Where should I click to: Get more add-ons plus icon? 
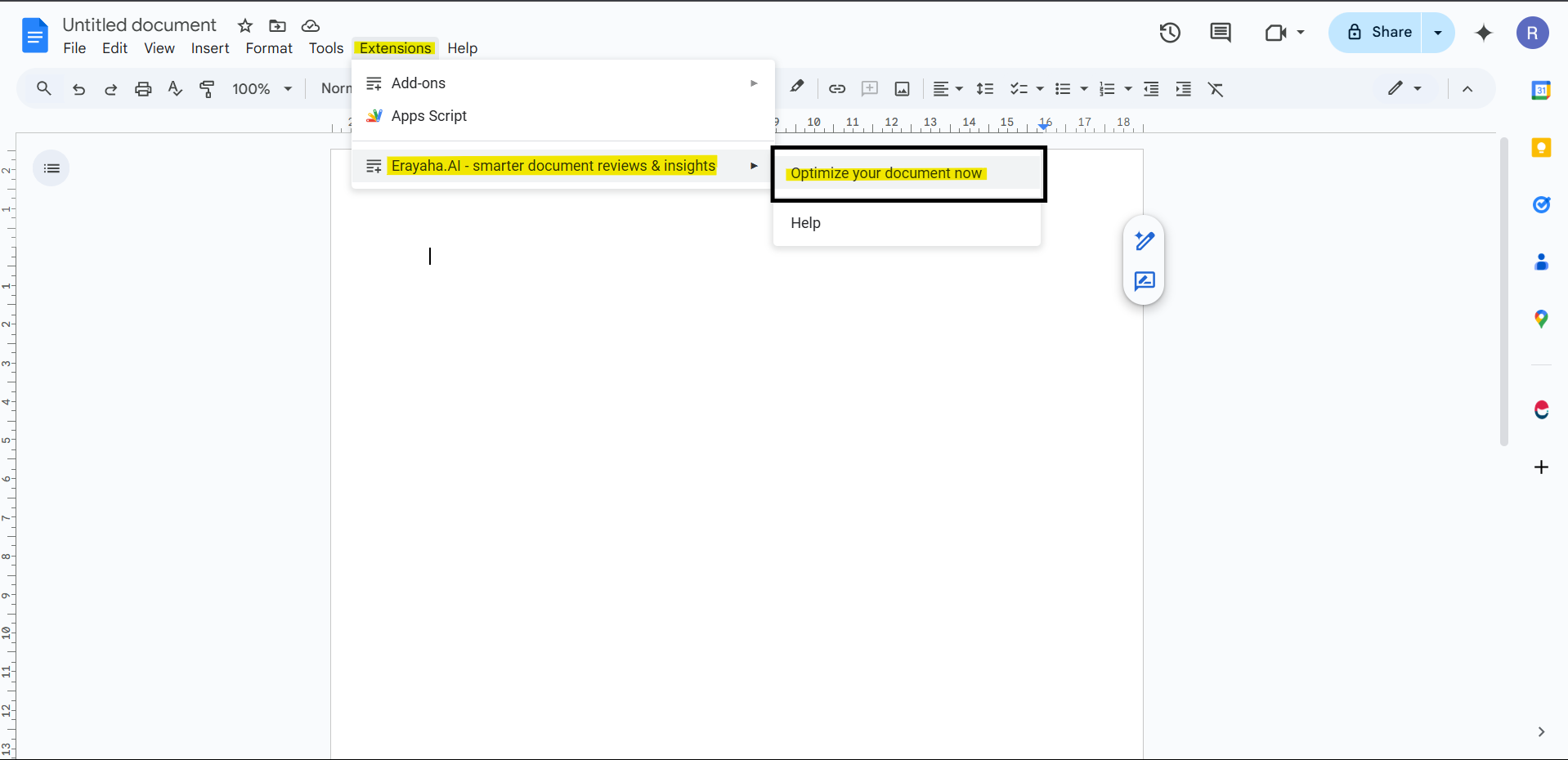1541,467
